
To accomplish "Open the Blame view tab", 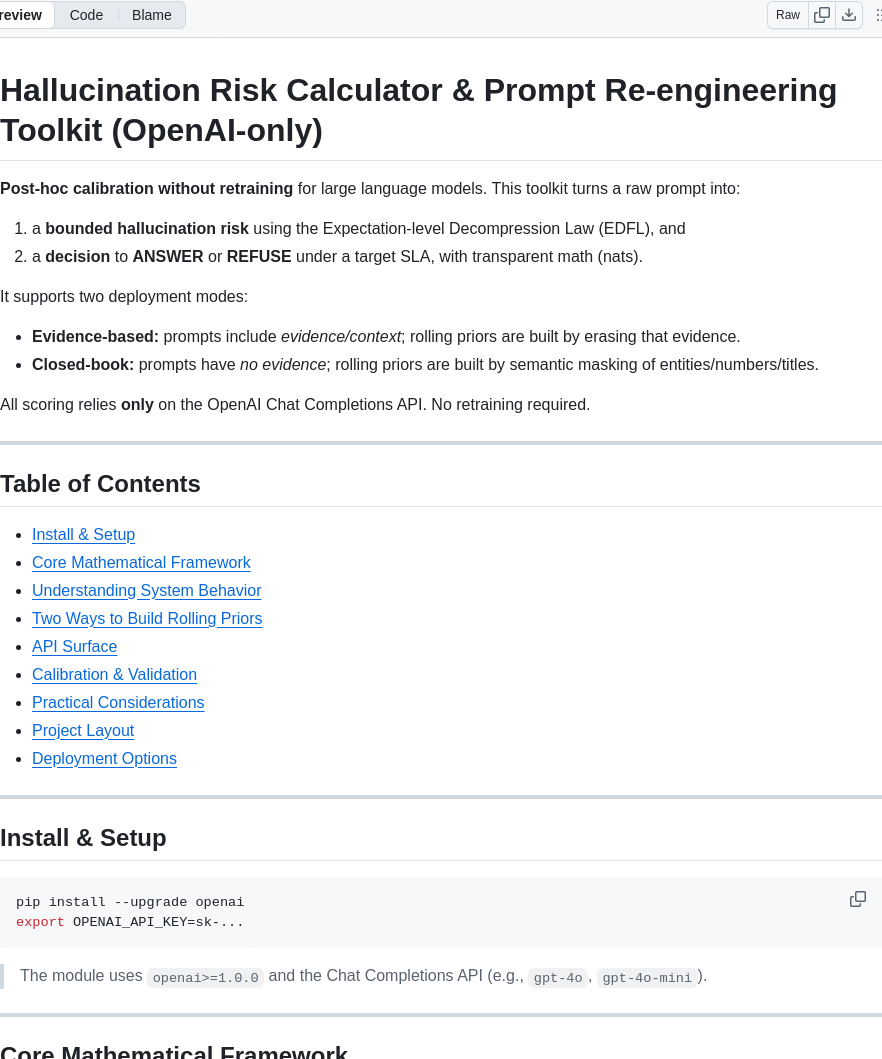I will (x=152, y=15).
